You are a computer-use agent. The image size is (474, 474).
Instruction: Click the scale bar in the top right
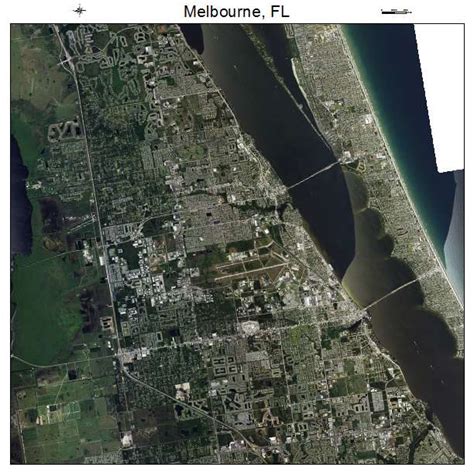(x=396, y=12)
